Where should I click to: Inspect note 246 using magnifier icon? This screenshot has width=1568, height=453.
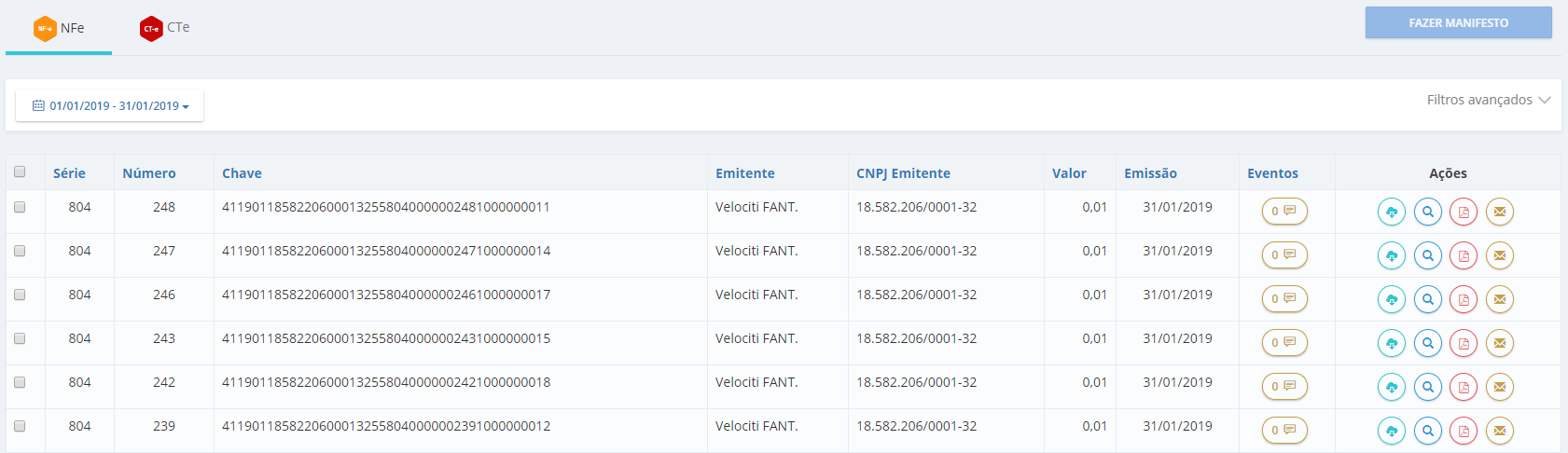coord(1428,299)
